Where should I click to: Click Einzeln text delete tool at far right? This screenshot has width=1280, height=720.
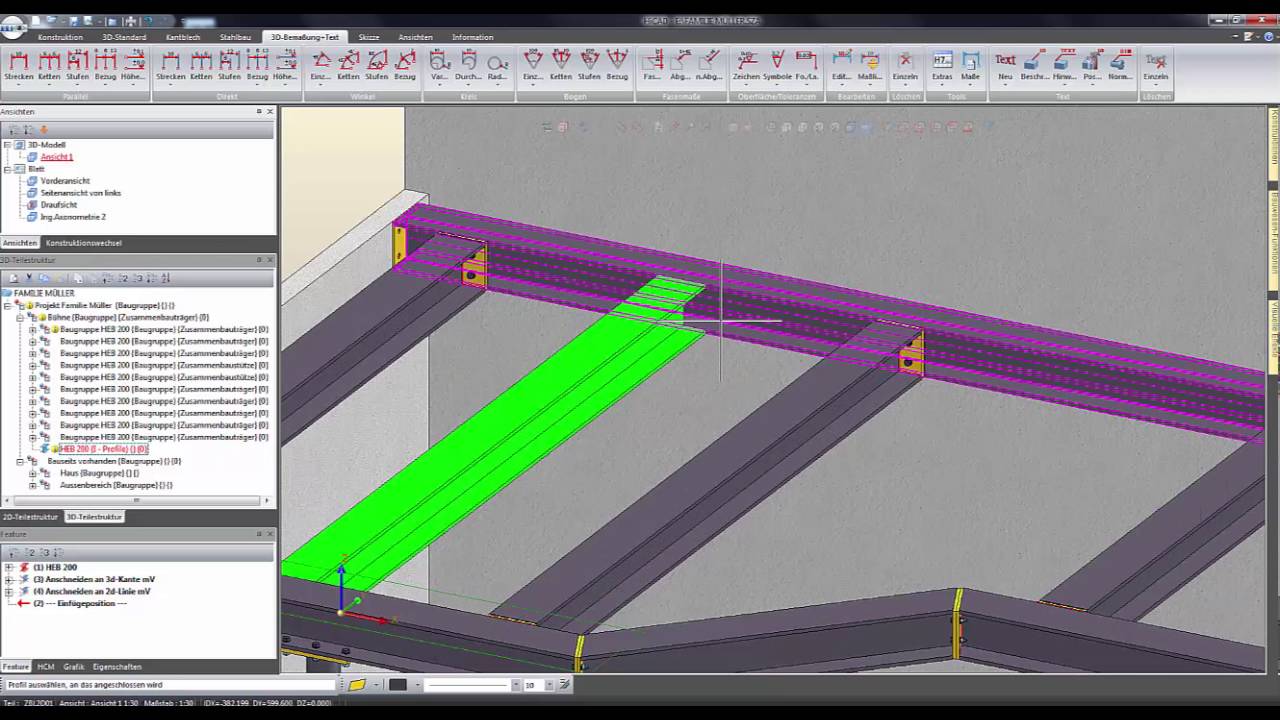(1155, 66)
